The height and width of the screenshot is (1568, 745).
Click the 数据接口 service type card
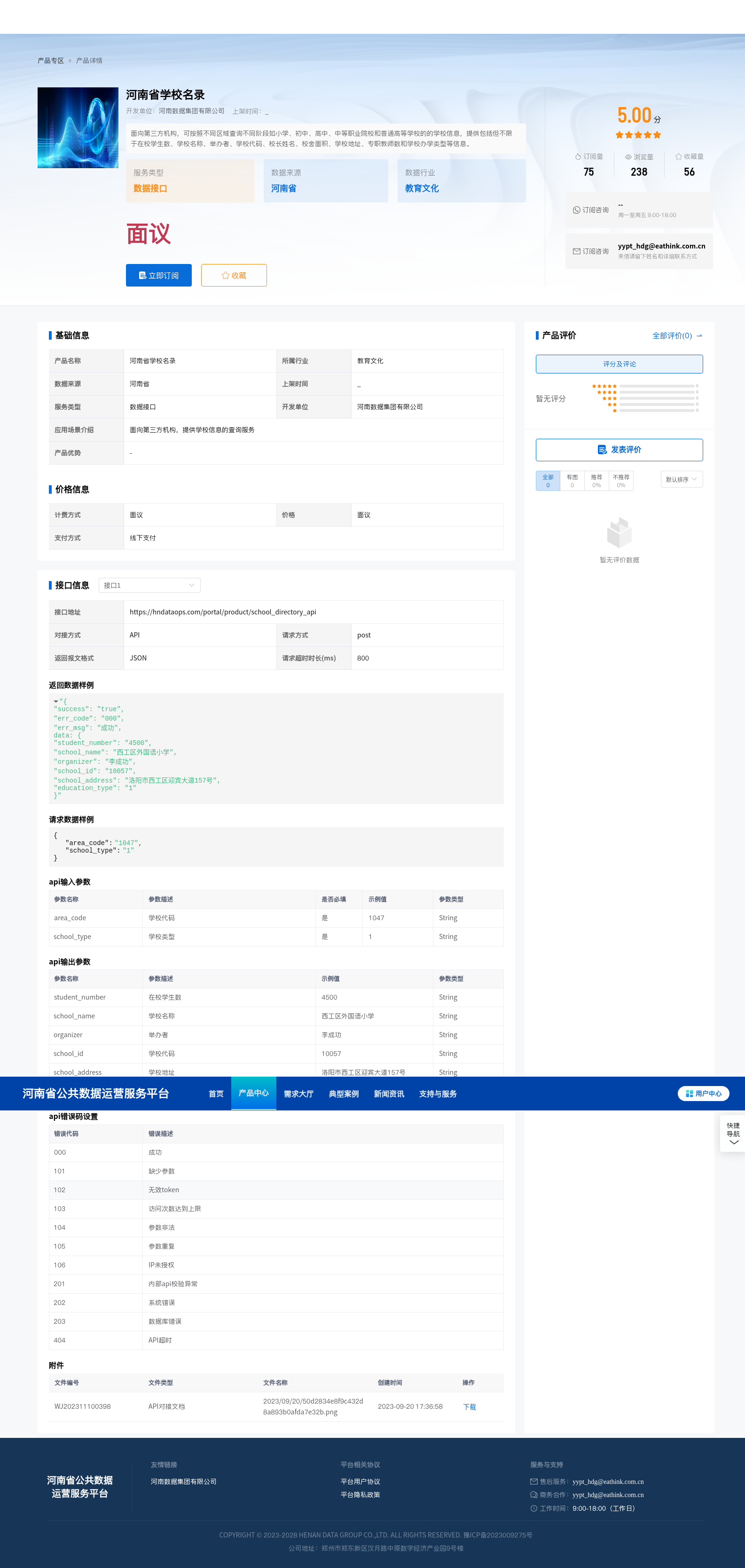[x=190, y=181]
